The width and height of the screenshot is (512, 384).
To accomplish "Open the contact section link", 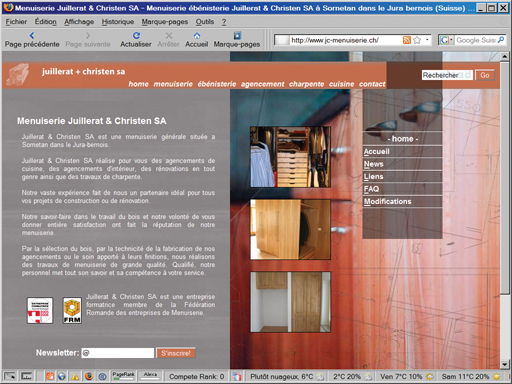I will point(372,84).
